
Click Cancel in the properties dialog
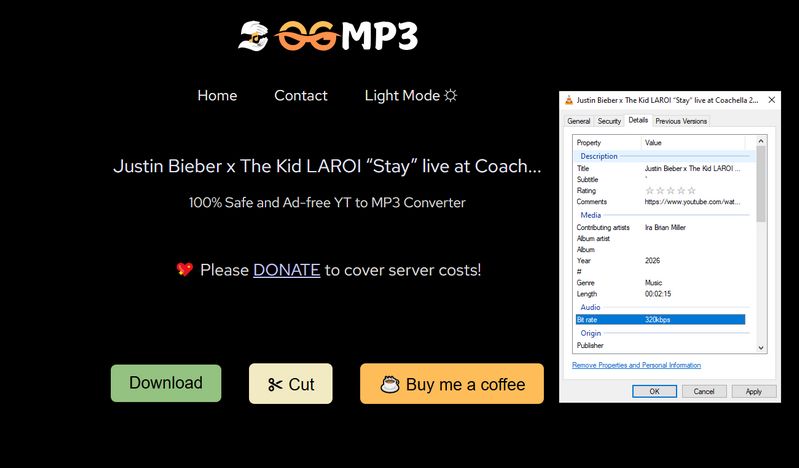[x=704, y=391]
